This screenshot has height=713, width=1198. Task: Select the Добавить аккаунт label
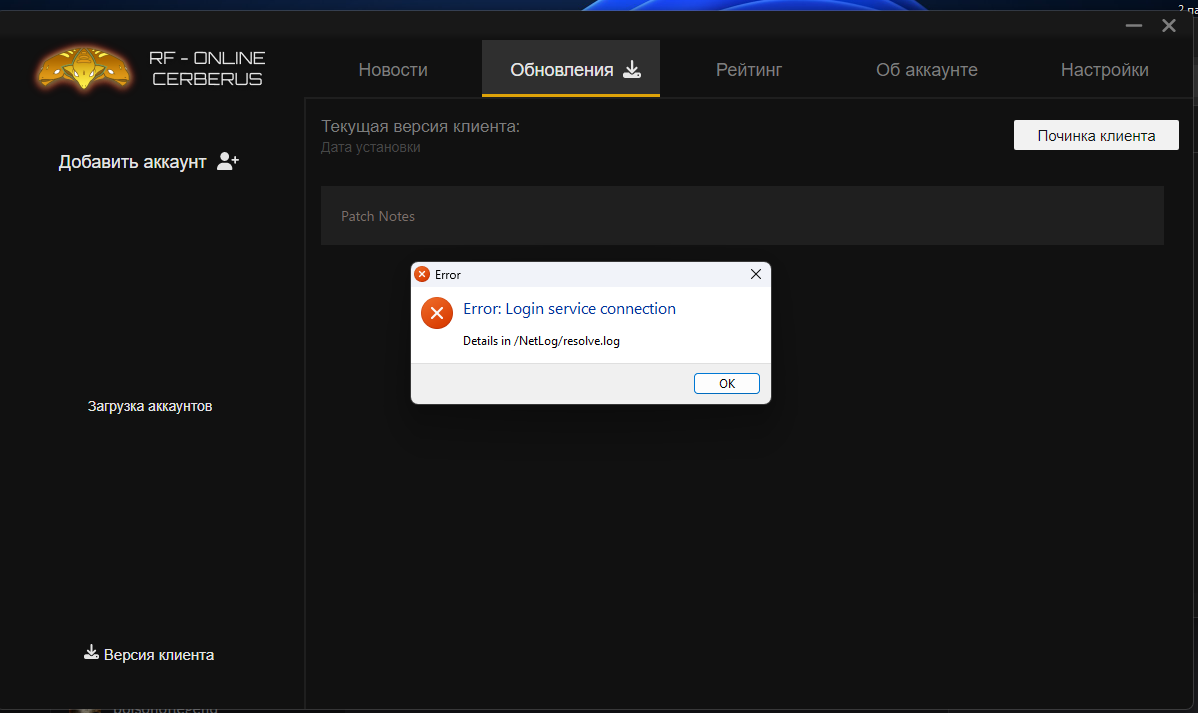point(132,162)
